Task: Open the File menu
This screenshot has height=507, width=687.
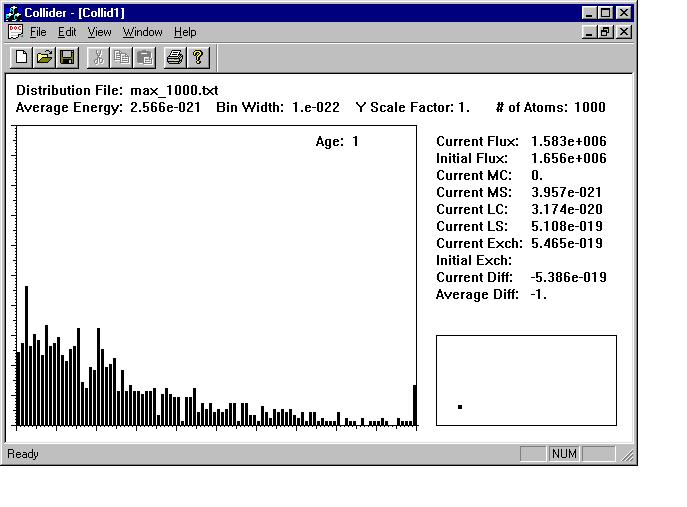Action: (x=38, y=32)
